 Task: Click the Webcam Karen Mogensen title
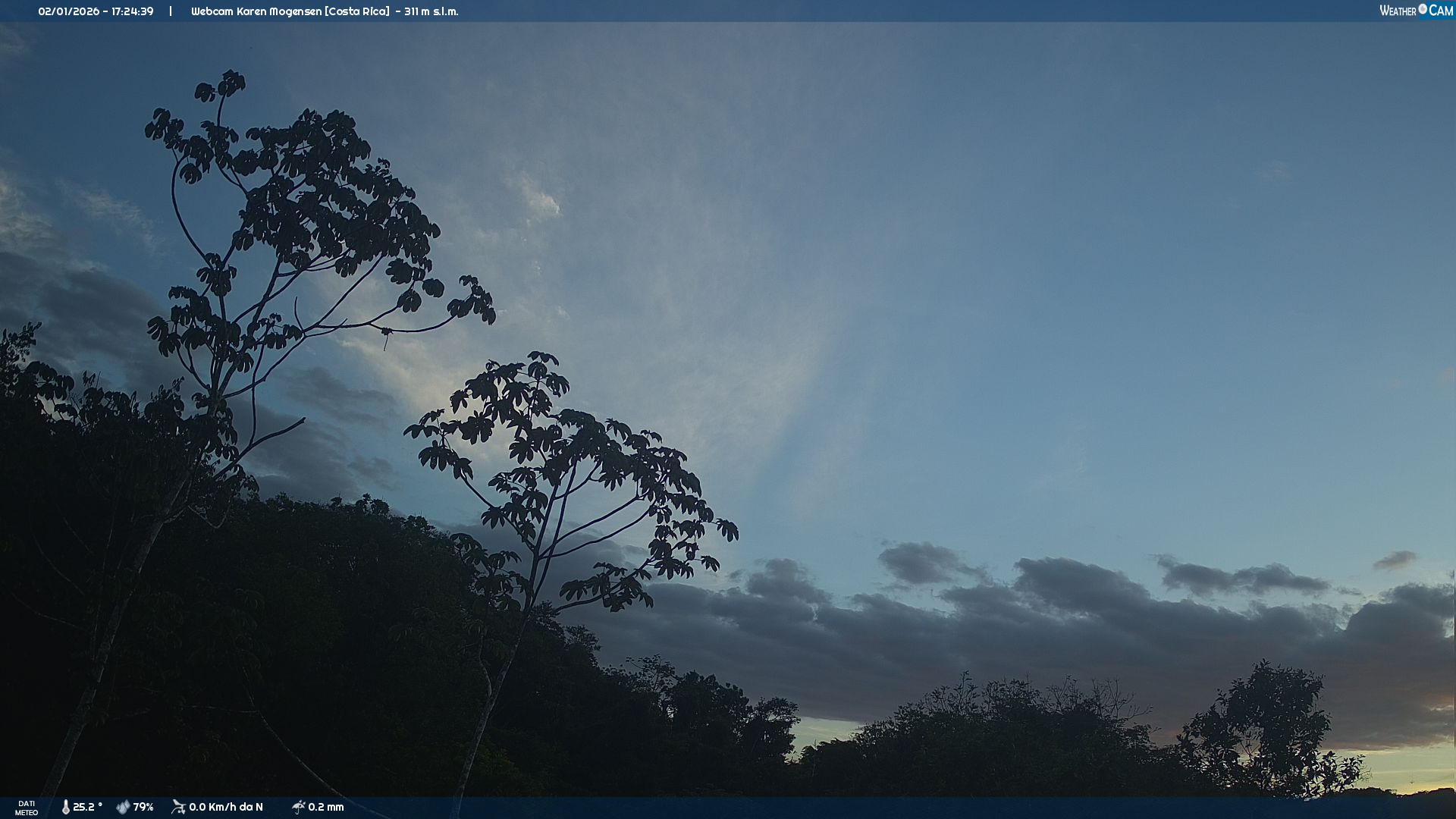point(256,11)
